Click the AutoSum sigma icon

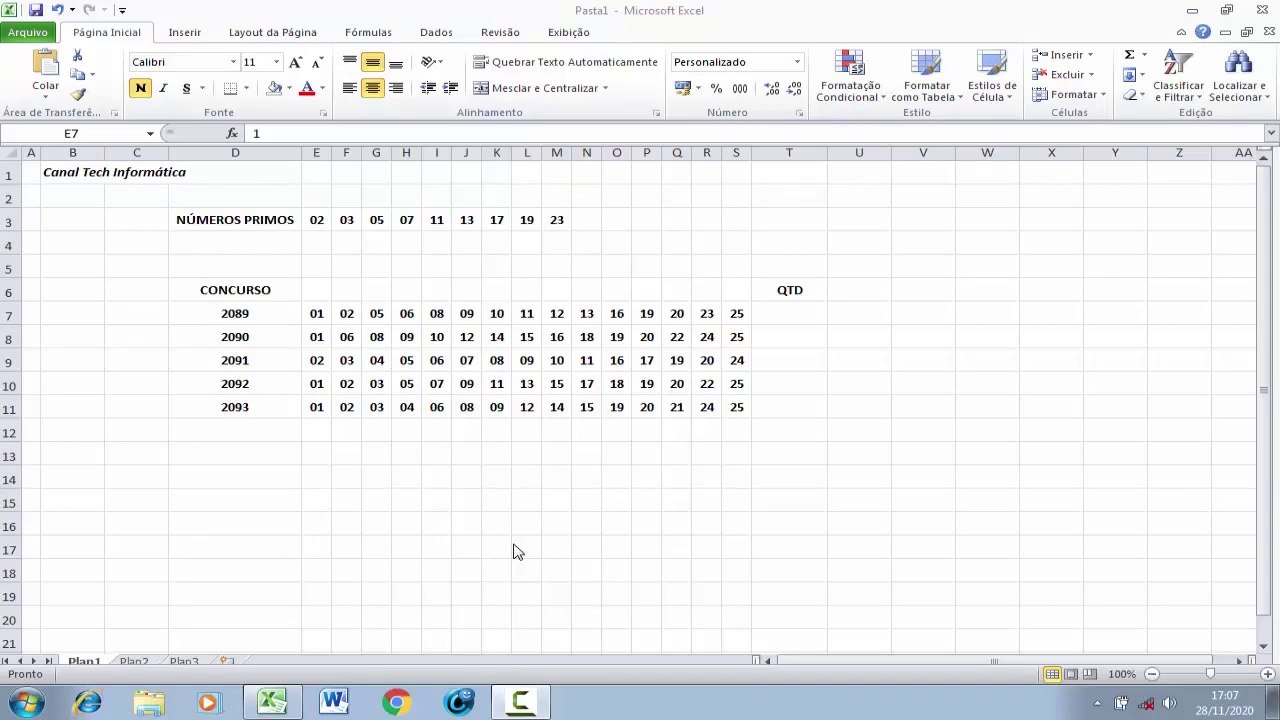1129,55
